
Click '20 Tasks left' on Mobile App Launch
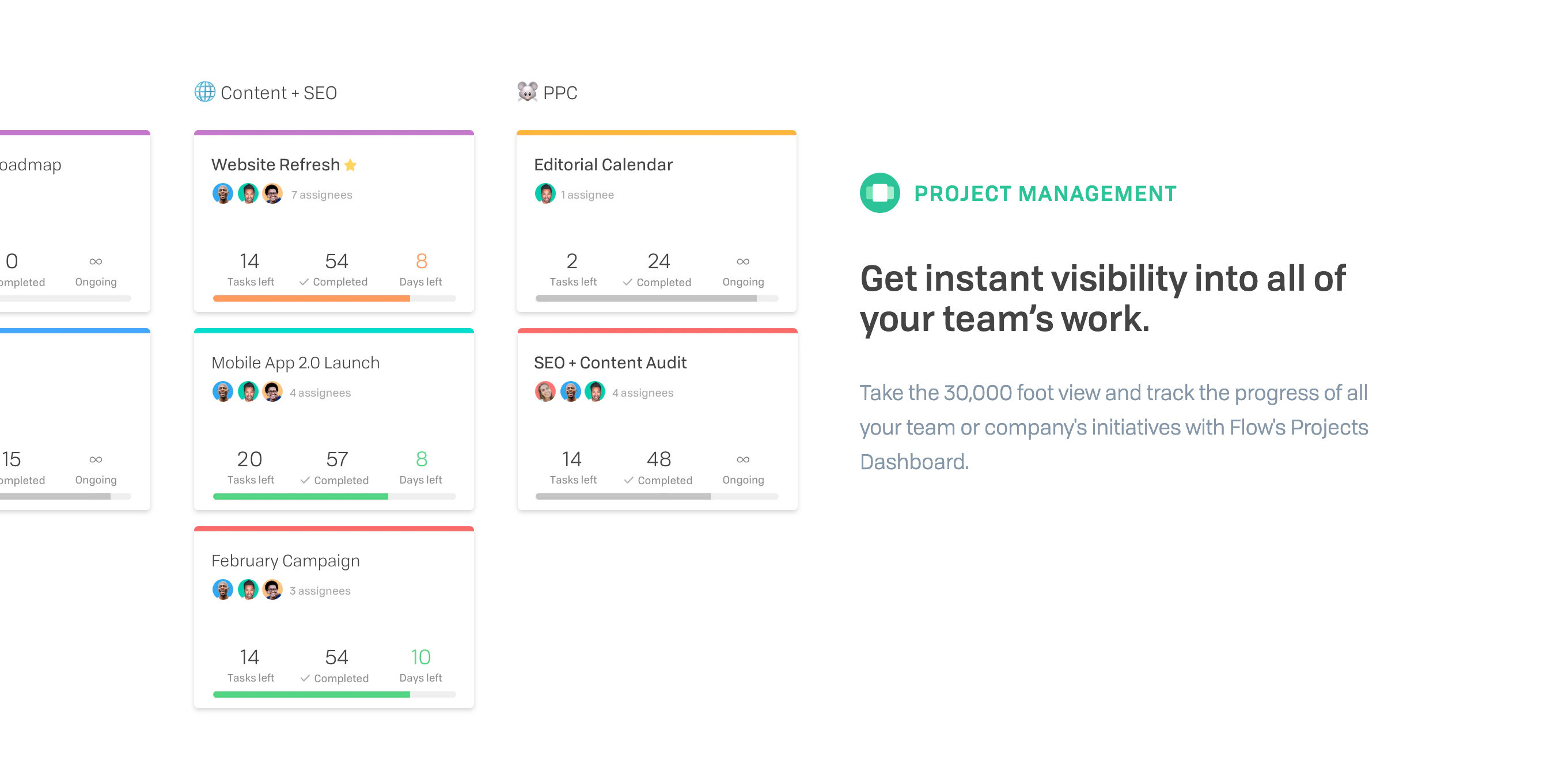pyautogui.click(x=250, y=467)
